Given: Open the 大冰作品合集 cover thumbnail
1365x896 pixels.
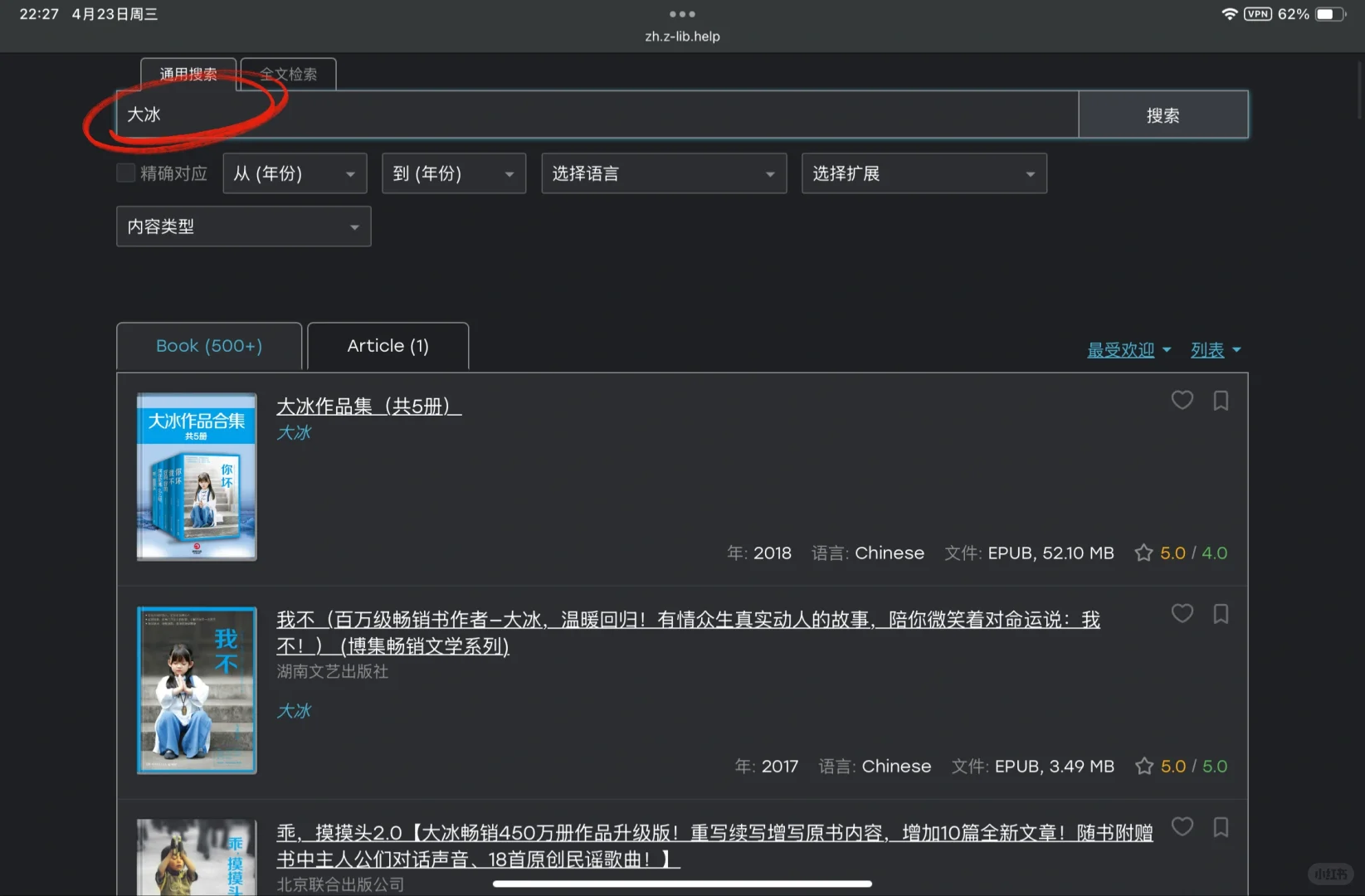Looking at the screenshot, I should 197,477.
